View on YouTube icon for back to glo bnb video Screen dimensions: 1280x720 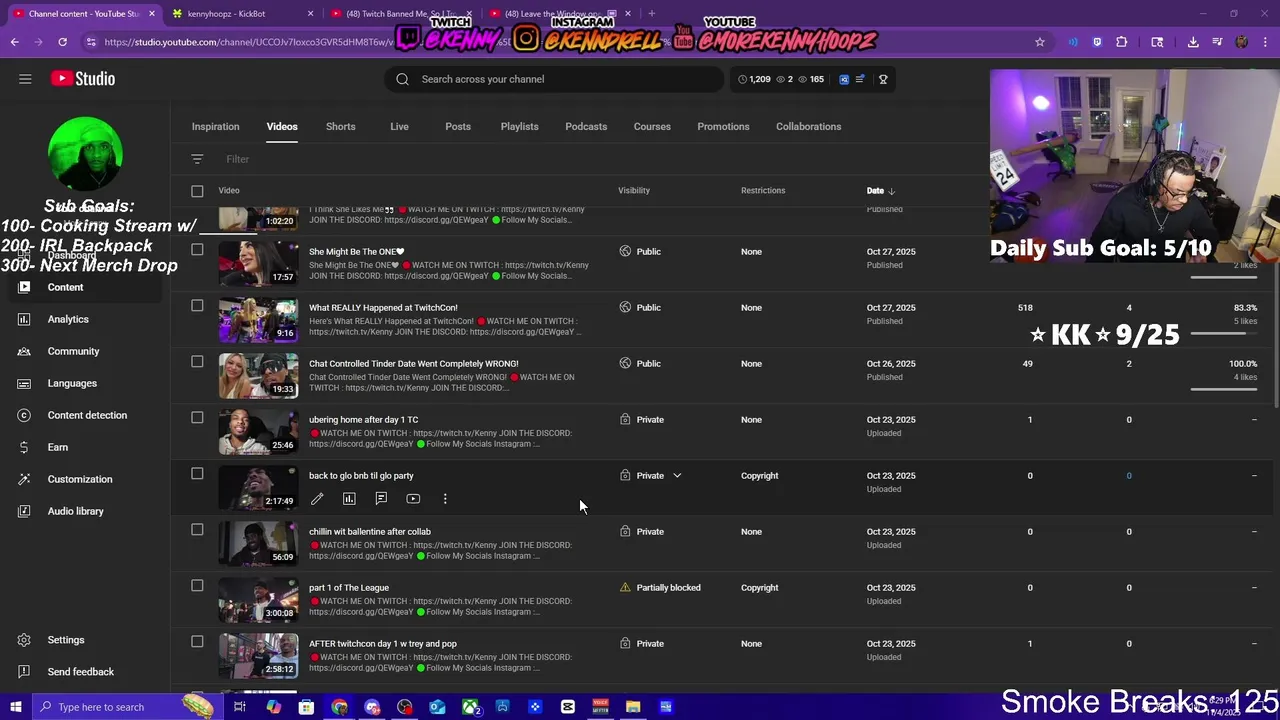[x=413, y=498]
